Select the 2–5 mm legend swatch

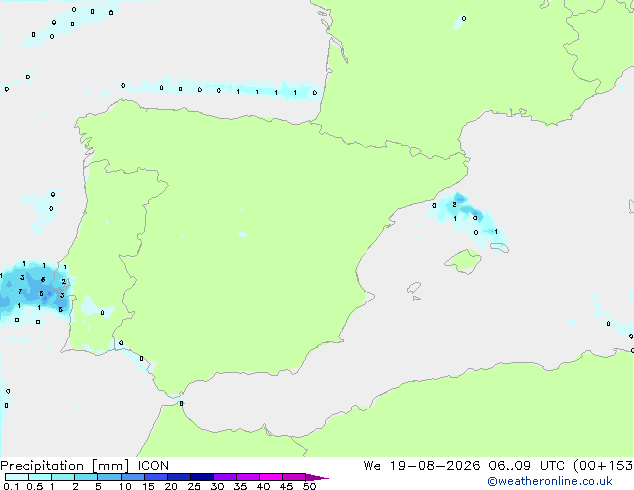86,477
